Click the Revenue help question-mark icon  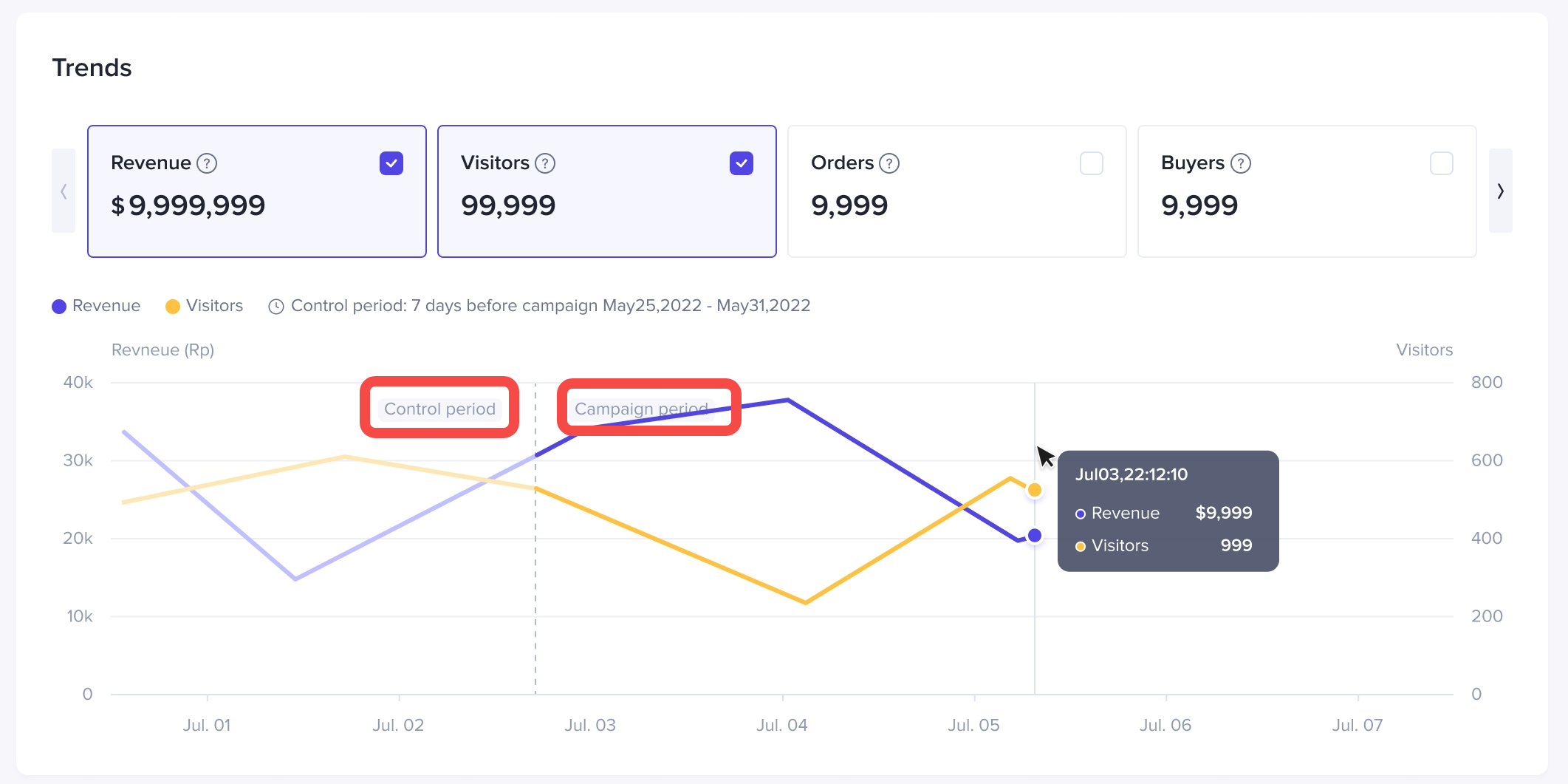click(208, 163)
